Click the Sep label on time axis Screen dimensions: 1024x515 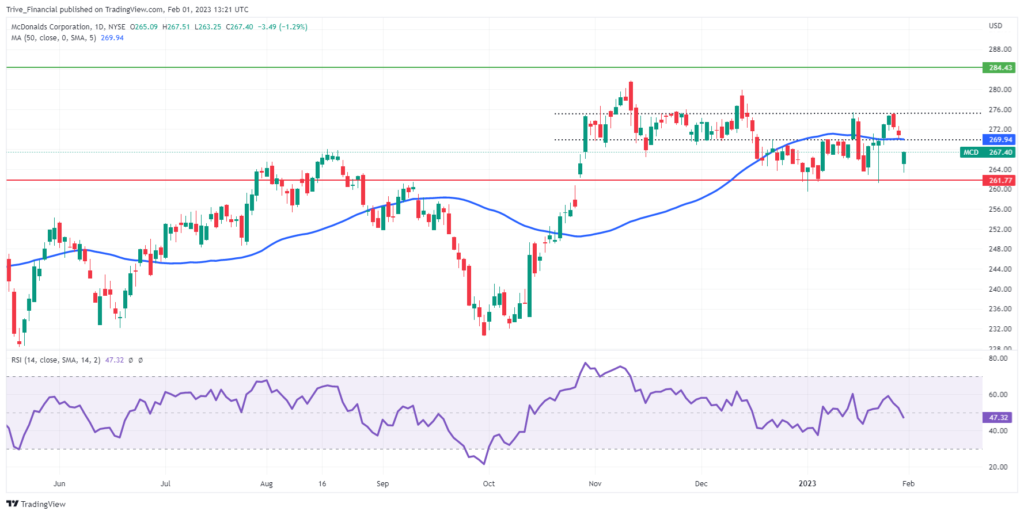383,485
